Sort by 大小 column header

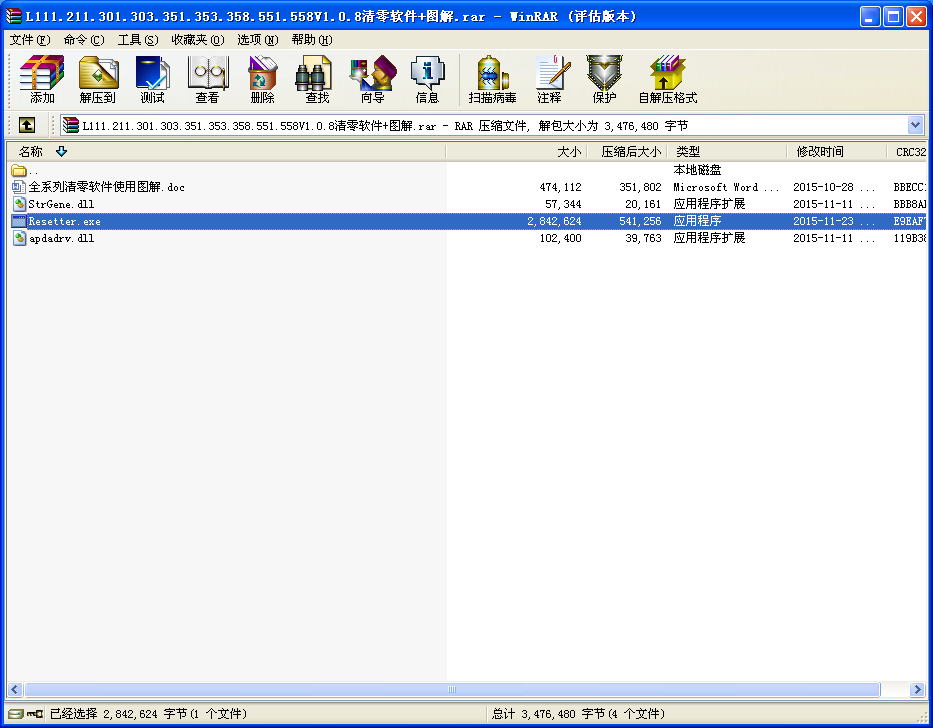(516, 151)
